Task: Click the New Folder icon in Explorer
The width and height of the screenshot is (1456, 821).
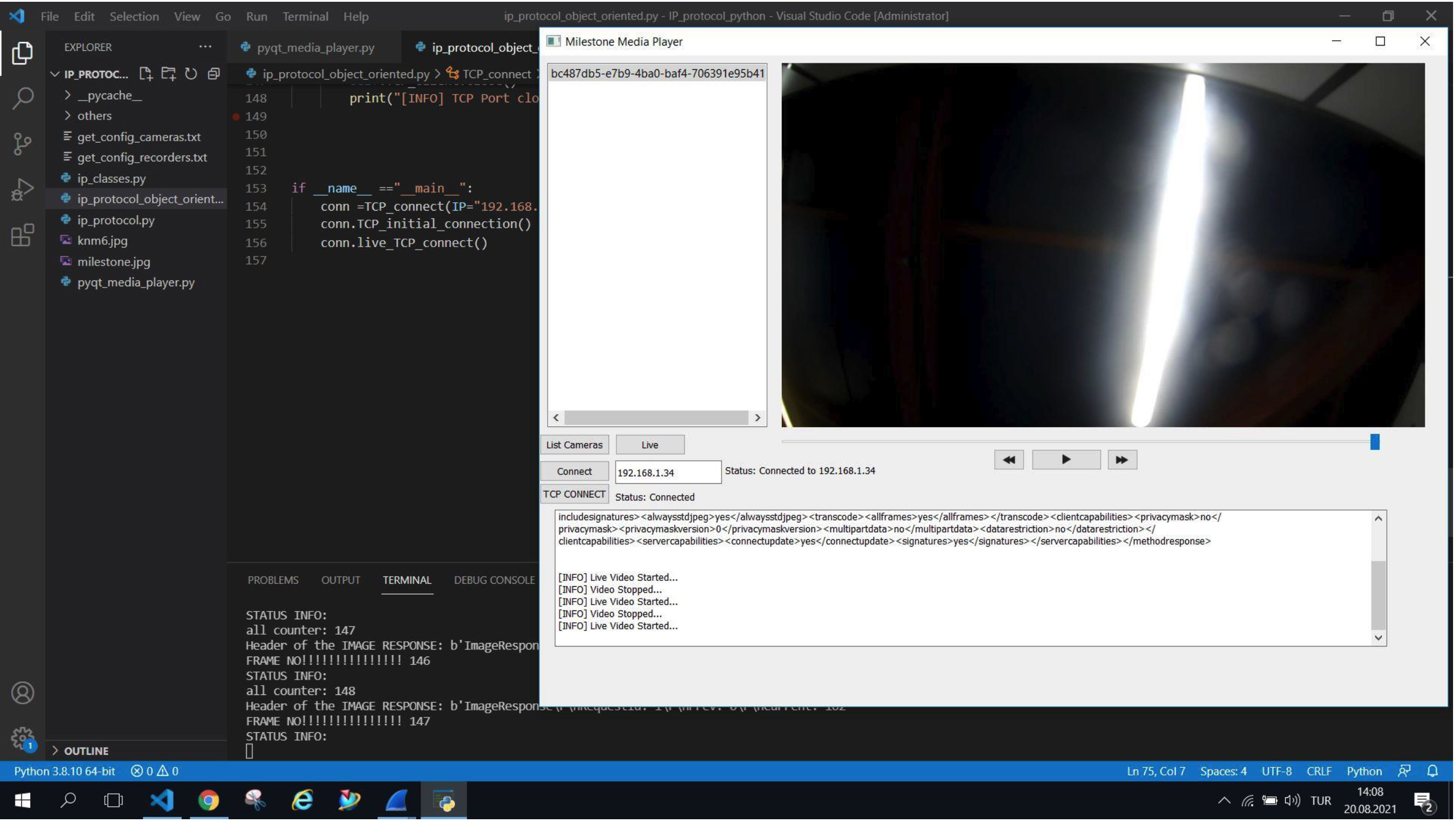Action: click(x=169, y=74)
